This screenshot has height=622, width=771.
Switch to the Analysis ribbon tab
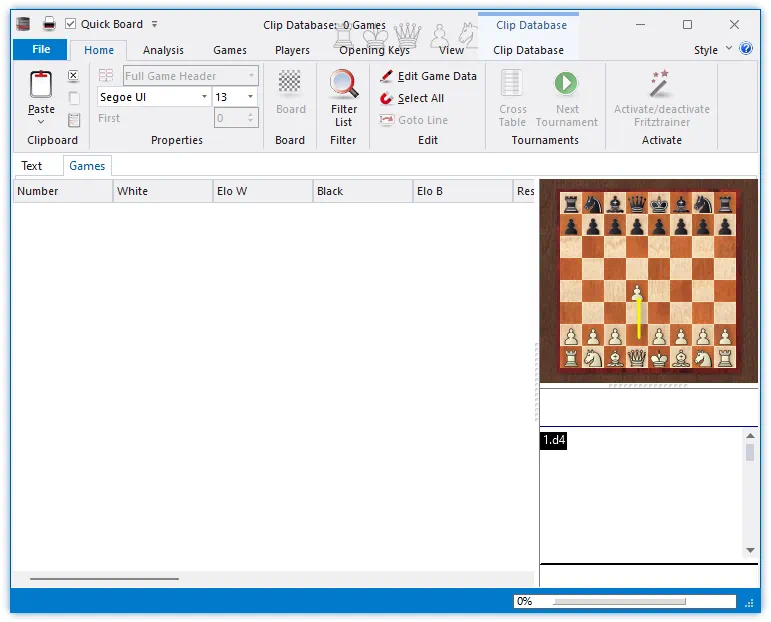[163, 50]
